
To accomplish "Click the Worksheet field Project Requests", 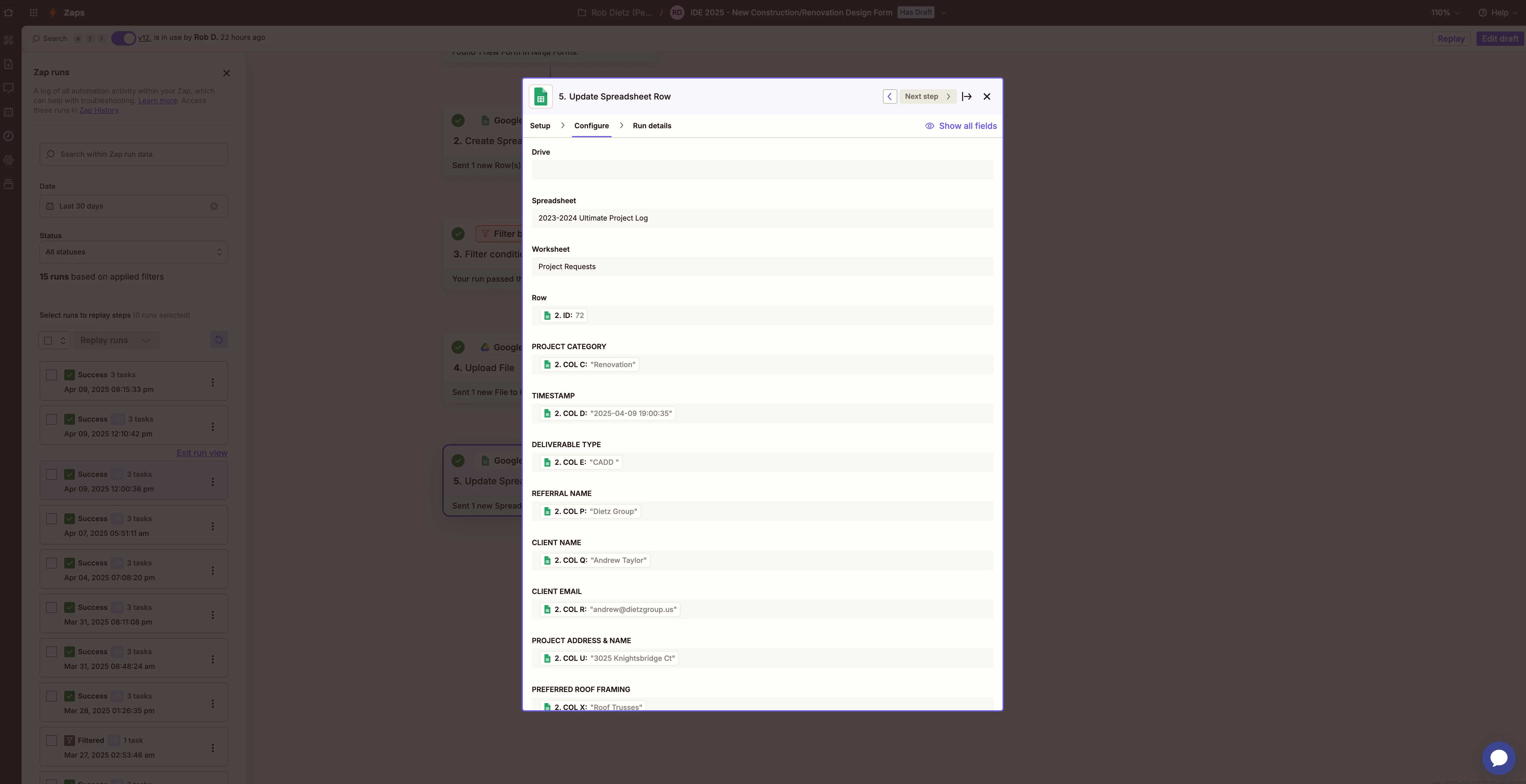I will click(762, 267).
